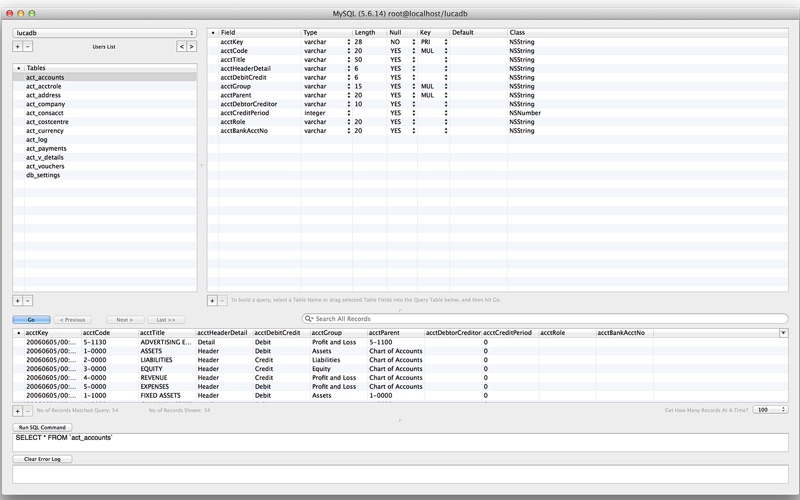Open the Type dropdown for acctKey

tap(348, 42)
